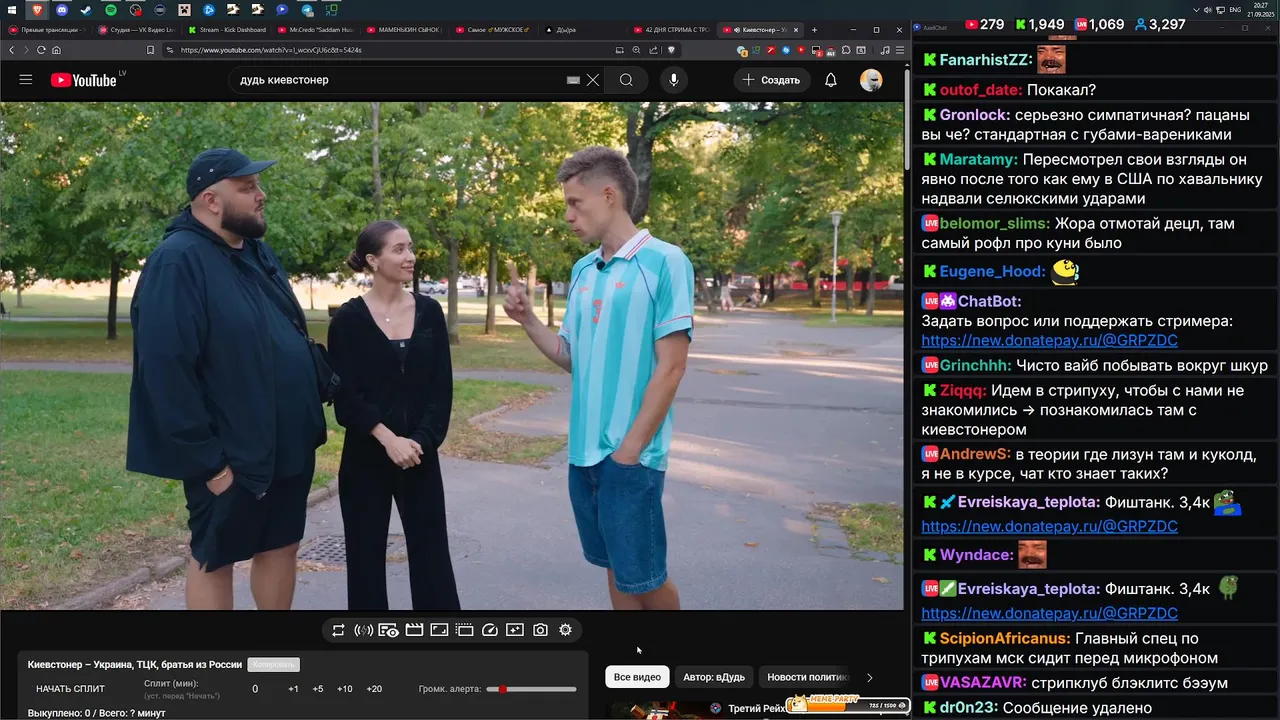Image resolution: width=1280 pixels, height=720 pixels.
Task: Add +5 minutes to split
Action: click(318, 689)
